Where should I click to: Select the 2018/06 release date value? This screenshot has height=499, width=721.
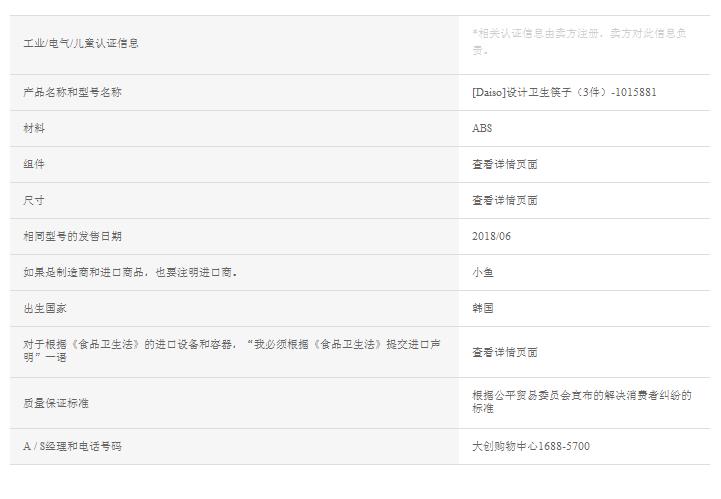point(491,236)
